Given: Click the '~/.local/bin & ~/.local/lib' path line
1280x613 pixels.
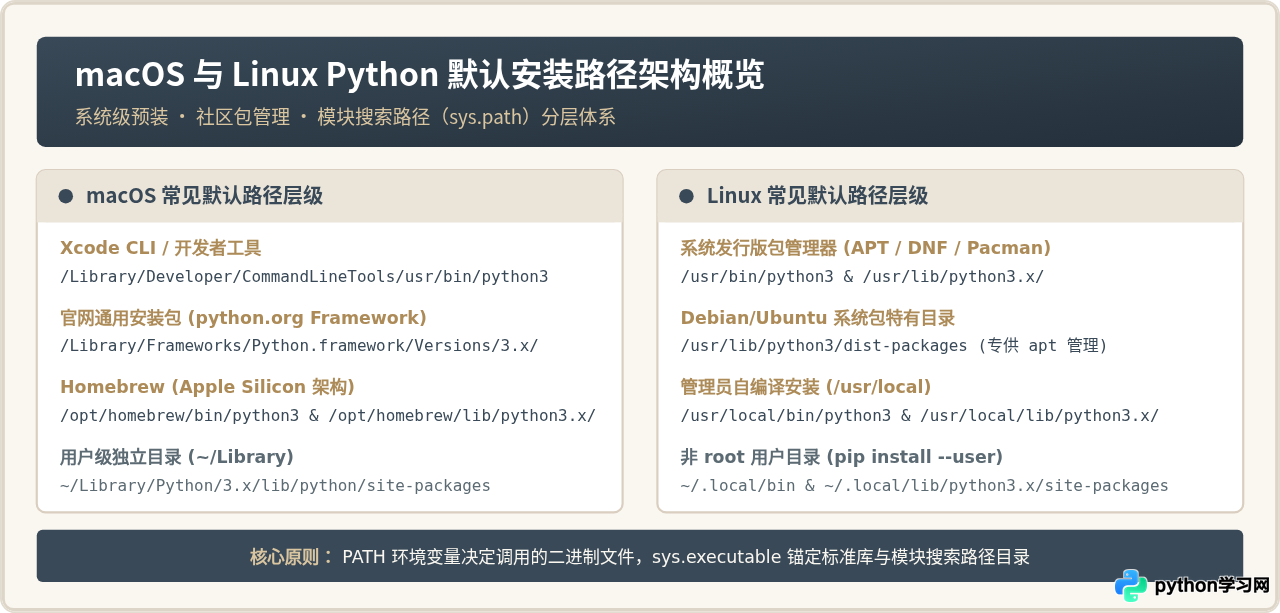Looking at the screenshot, I should 924,486.
